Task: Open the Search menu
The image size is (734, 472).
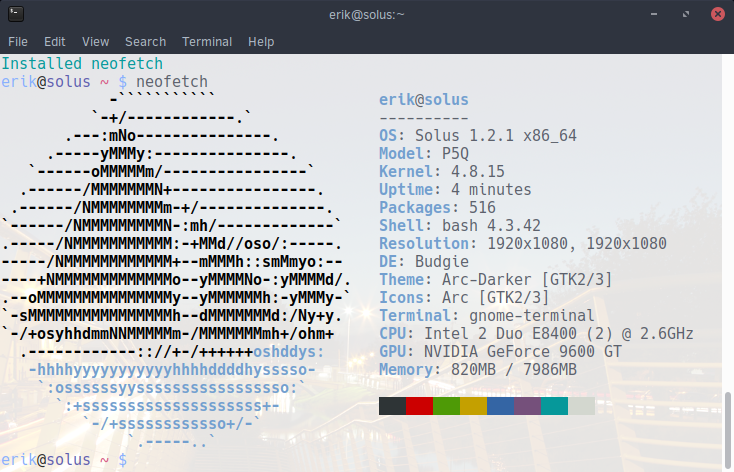Action: [x=146, y=42]
